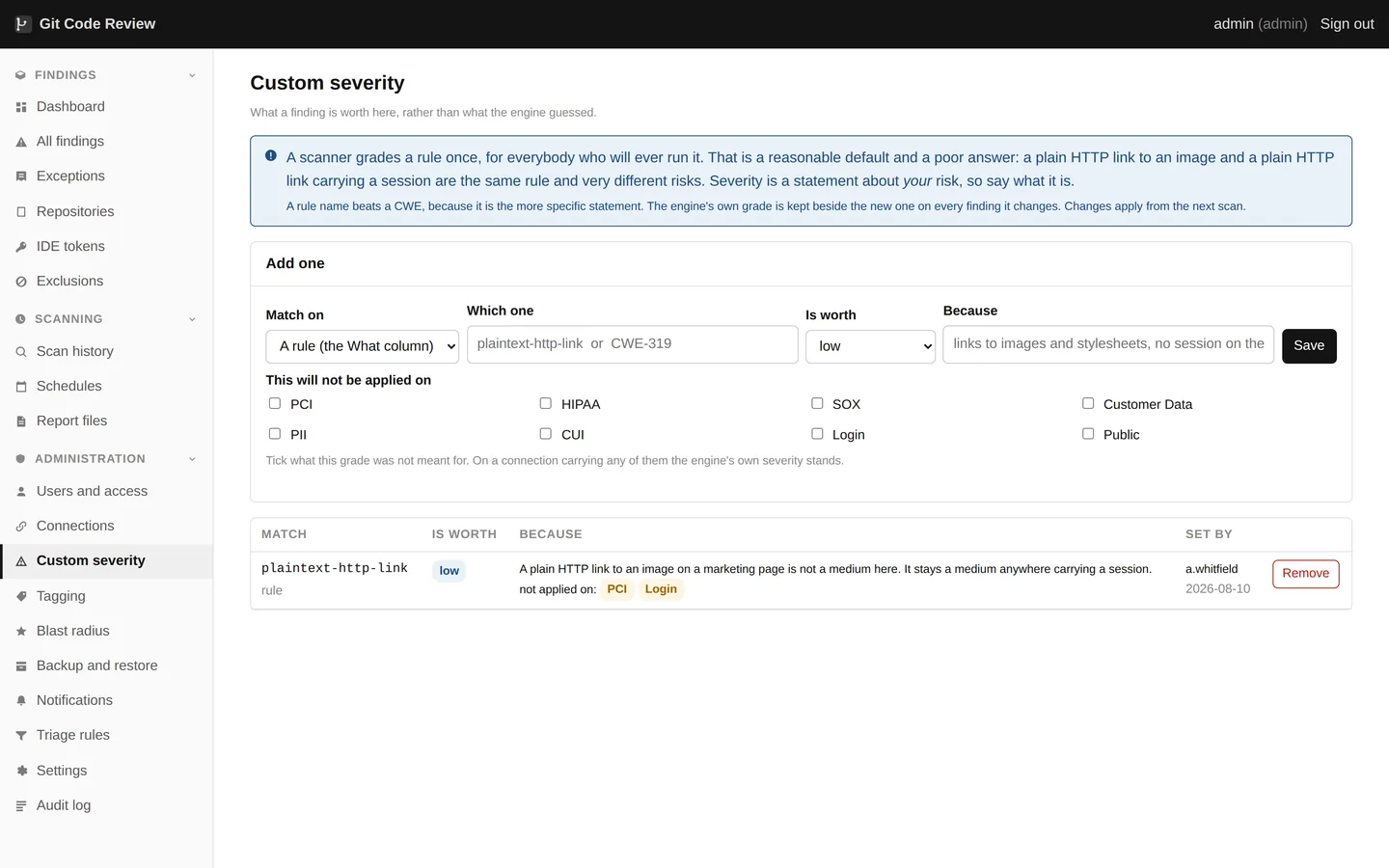Viewport: 1389px width, 868px height.
Task: Click the Schedules calendar icon
Action: (x=21, y=387)
